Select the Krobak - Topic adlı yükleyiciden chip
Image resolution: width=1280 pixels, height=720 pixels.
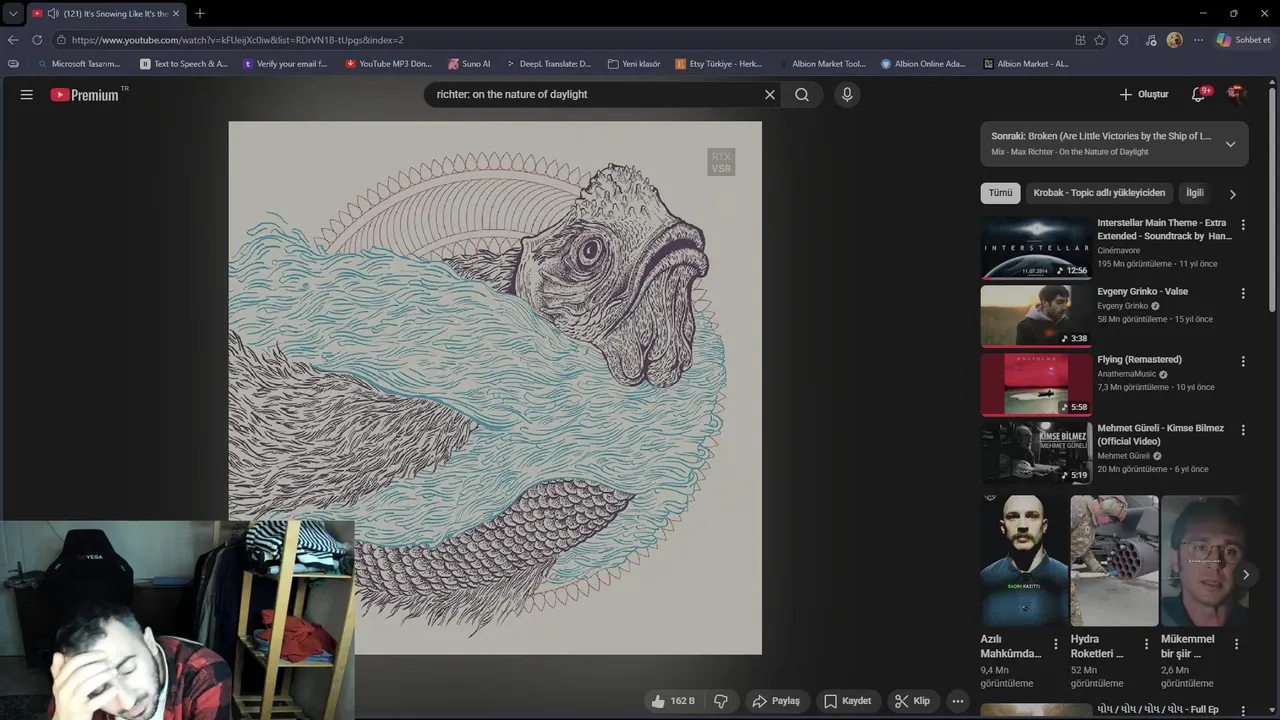click(1099, 193)
